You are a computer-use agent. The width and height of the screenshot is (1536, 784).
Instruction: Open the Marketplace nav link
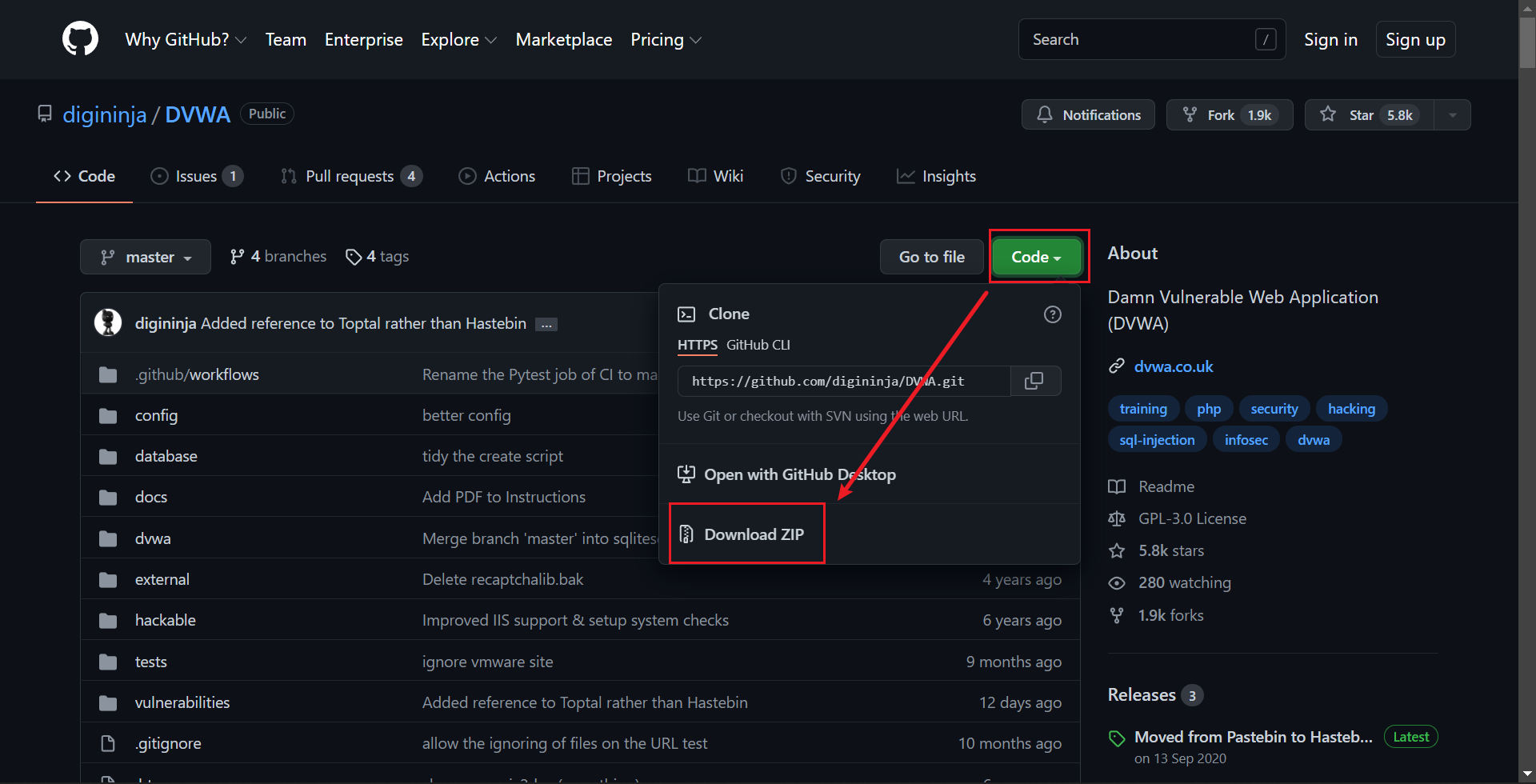[564, 39]
